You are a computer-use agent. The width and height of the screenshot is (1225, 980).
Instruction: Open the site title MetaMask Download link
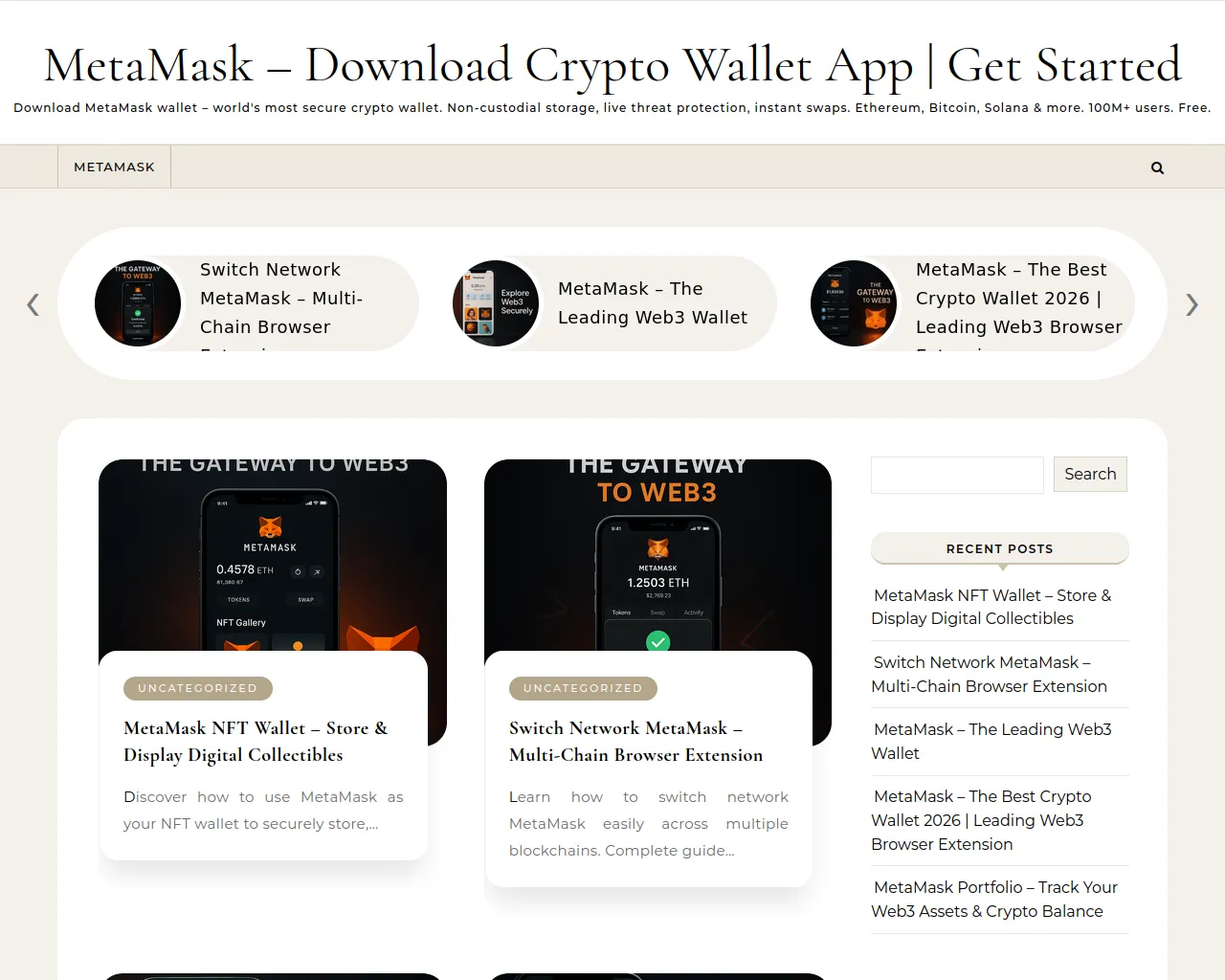point(612,65)
